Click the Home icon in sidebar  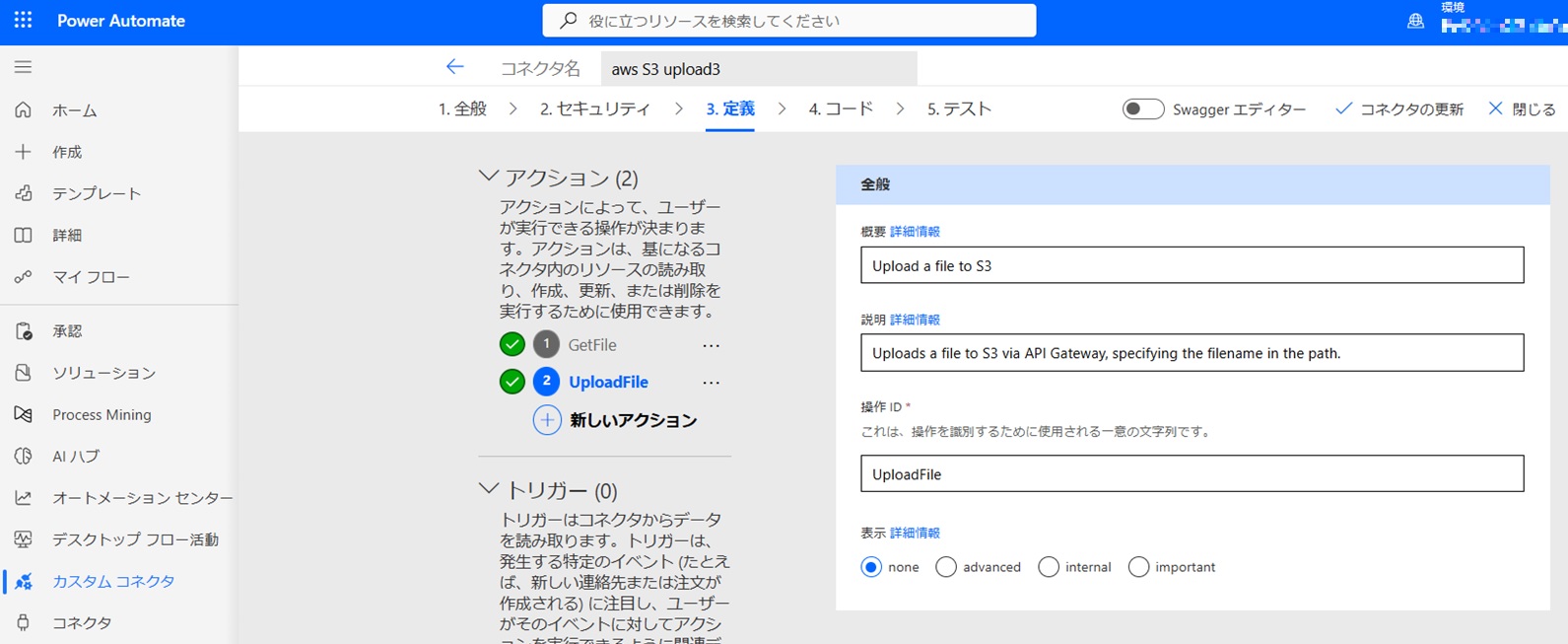(23, 110)
